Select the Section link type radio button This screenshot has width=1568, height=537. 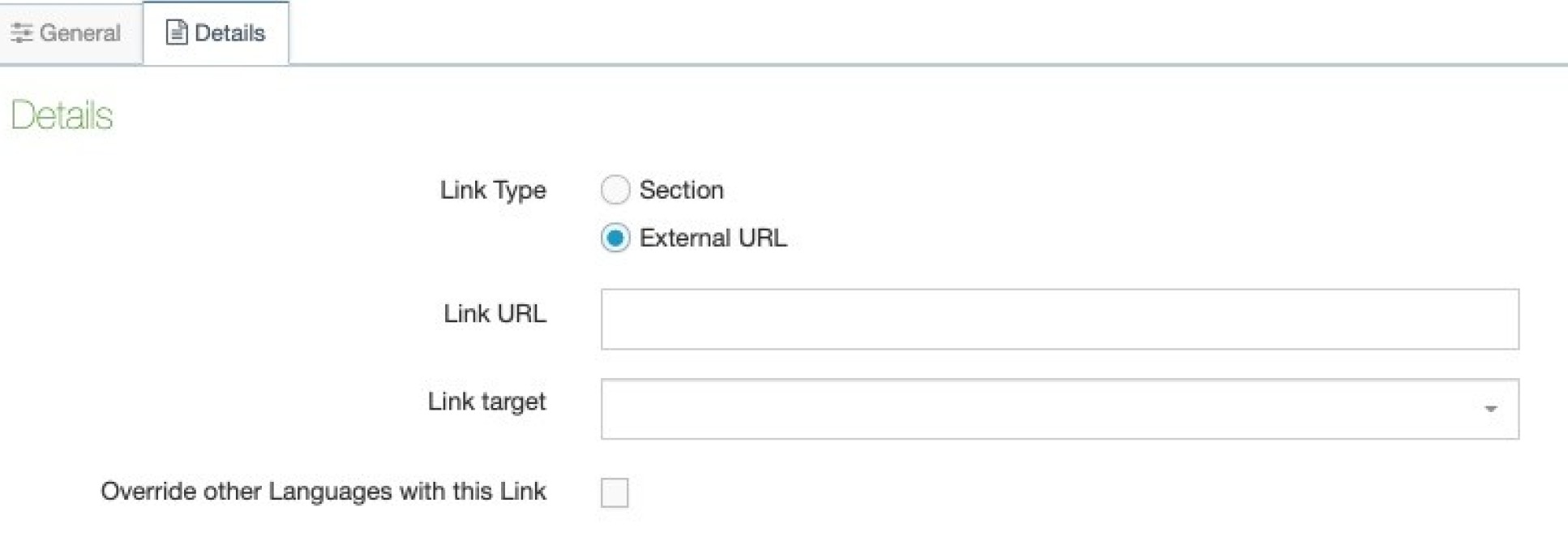point(615,190)
